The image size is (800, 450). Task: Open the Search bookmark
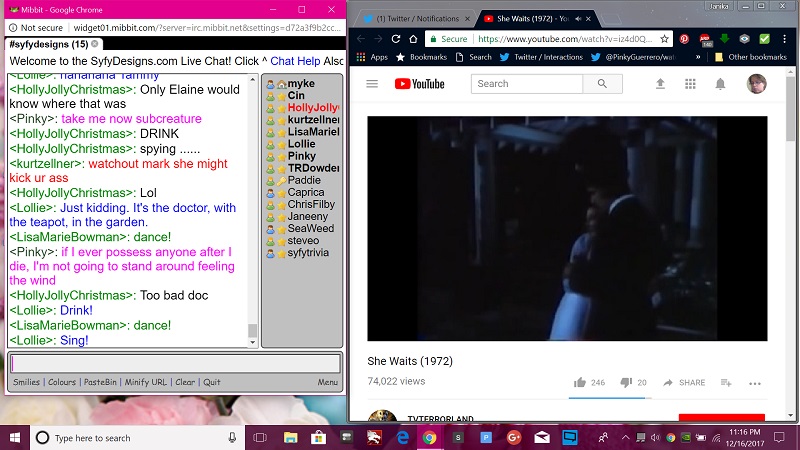(474, 57)
